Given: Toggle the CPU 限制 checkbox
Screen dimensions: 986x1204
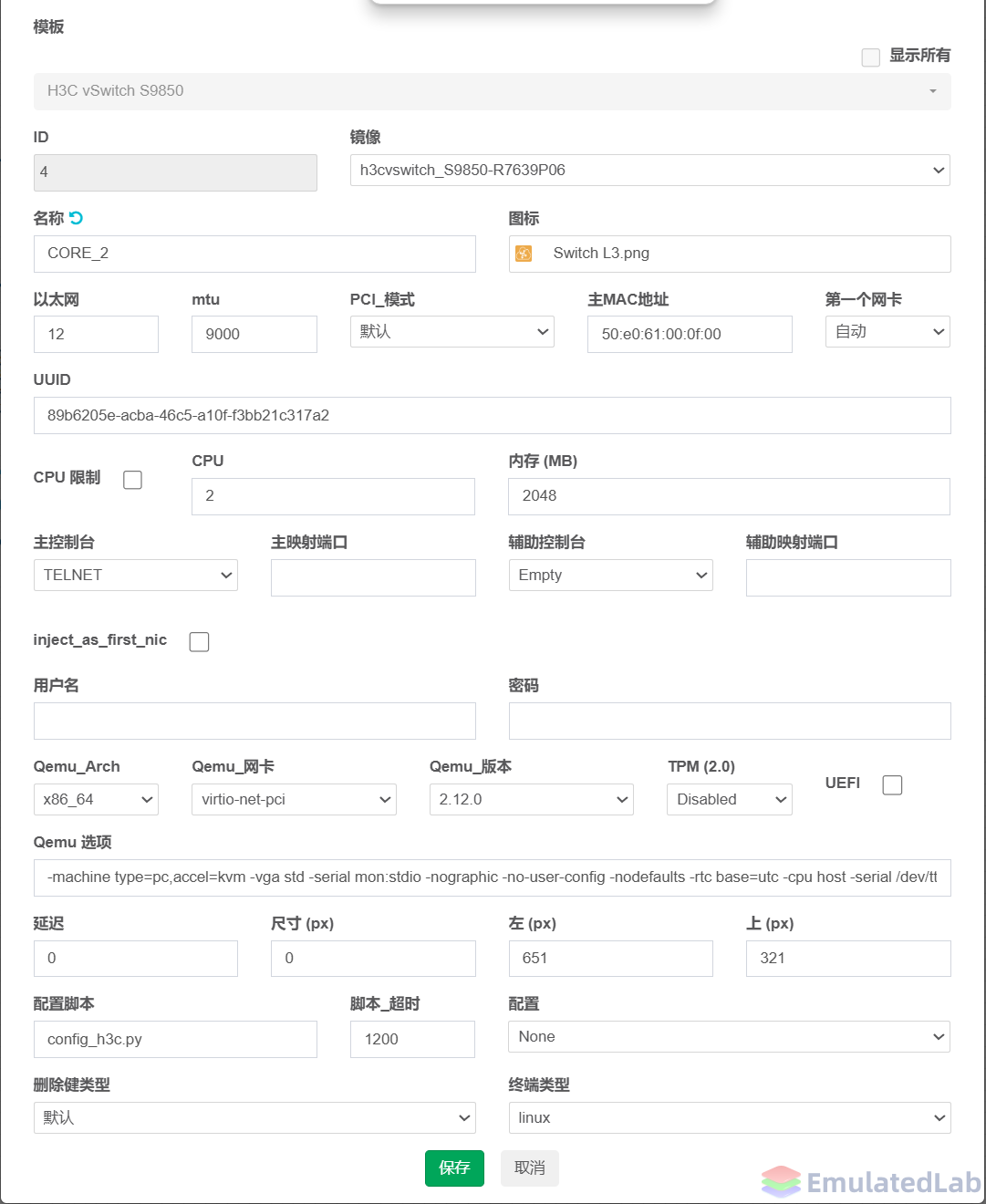Looking at the screenshot, I should click(132, 480).
